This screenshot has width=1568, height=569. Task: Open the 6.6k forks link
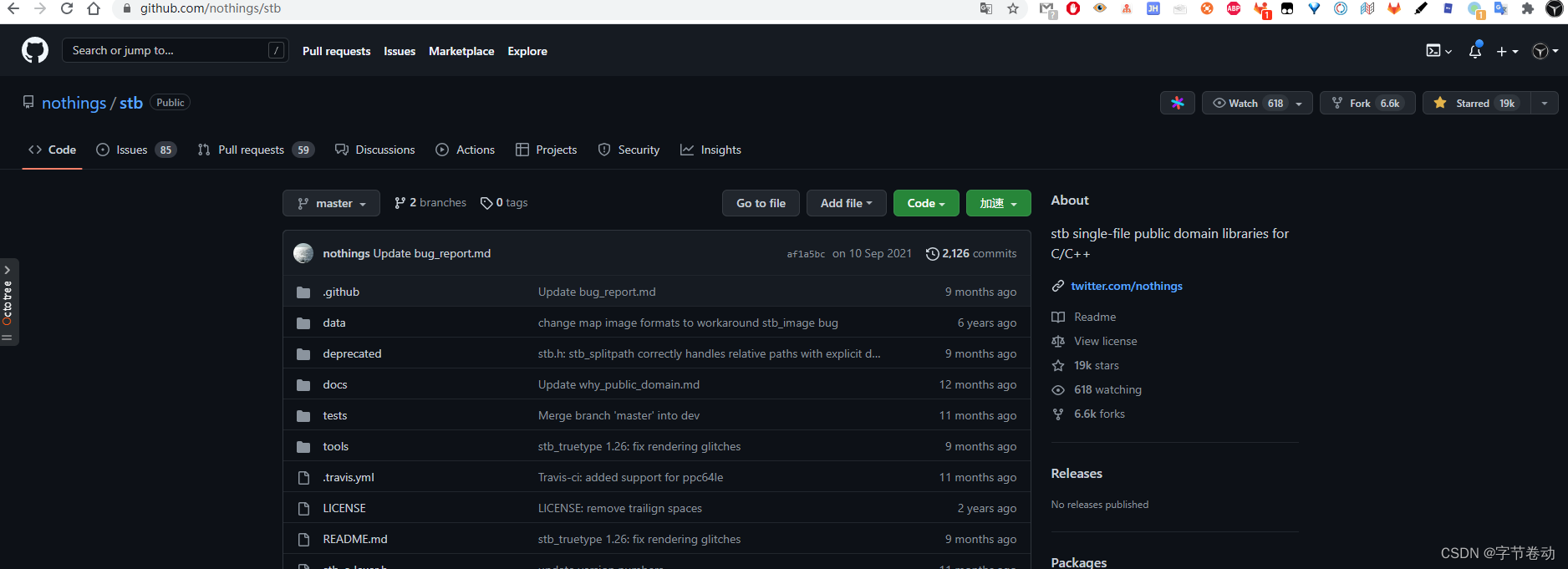click(1099, 414)
